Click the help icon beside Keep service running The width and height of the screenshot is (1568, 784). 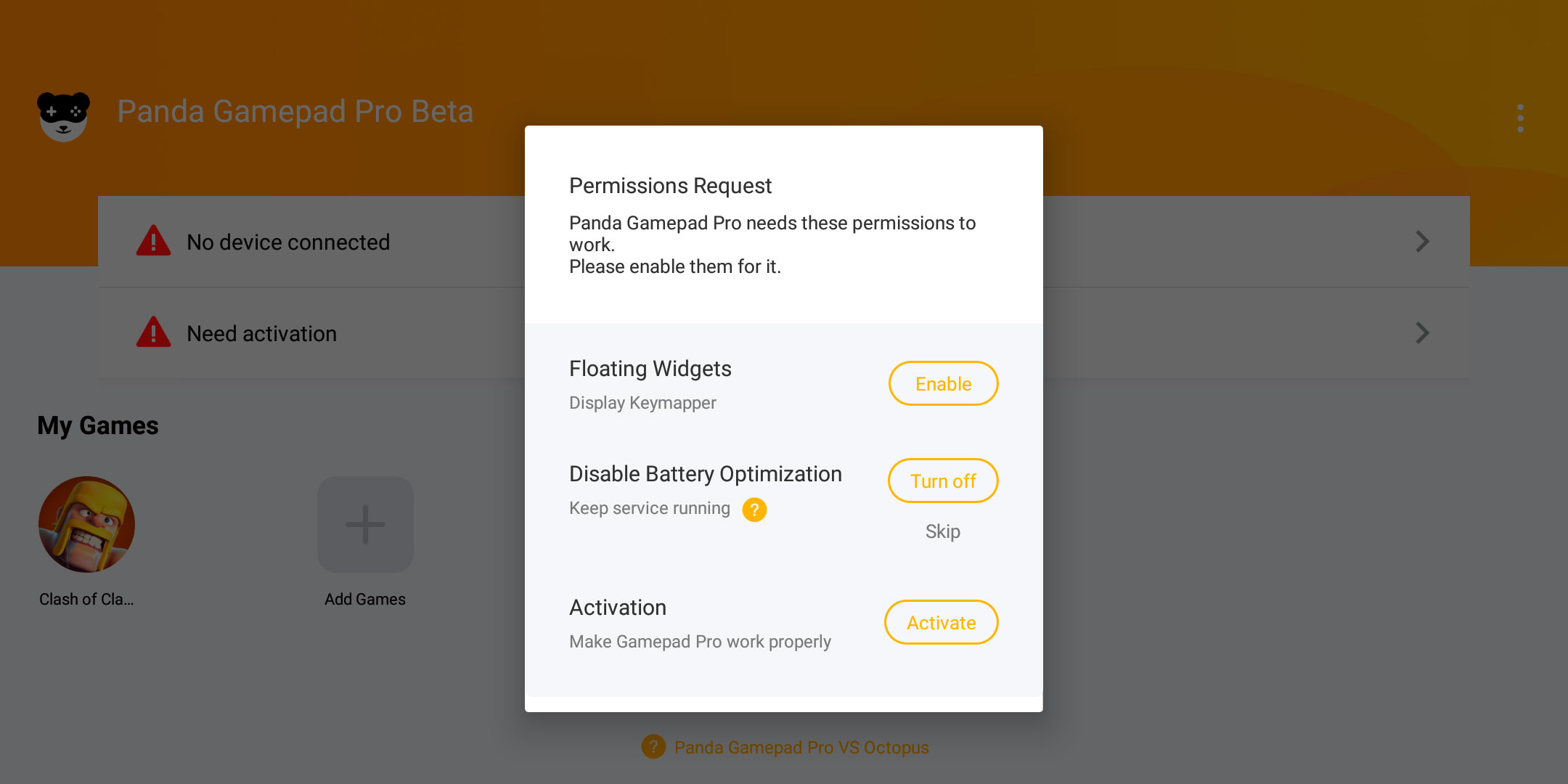[x=754, y=510]
